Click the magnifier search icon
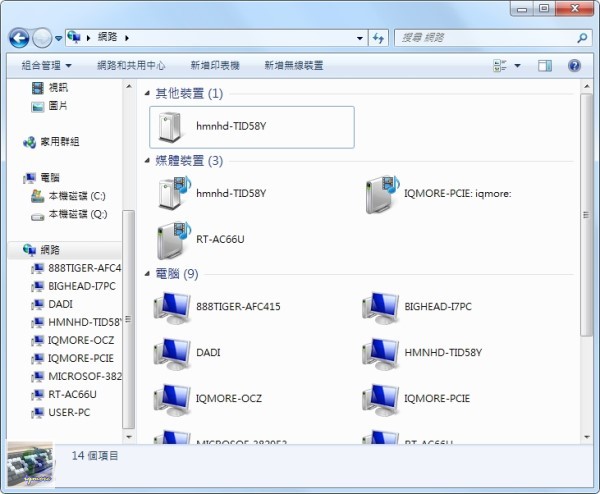 coord(582,37)
